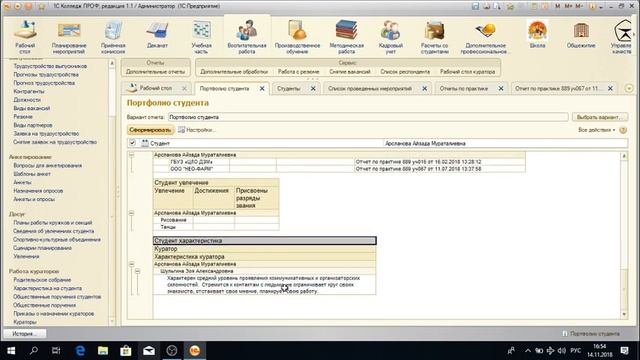This screenshot has height=360, width=640.
Task: Launch Edge browser from taskbar
Action: [80, 351]
